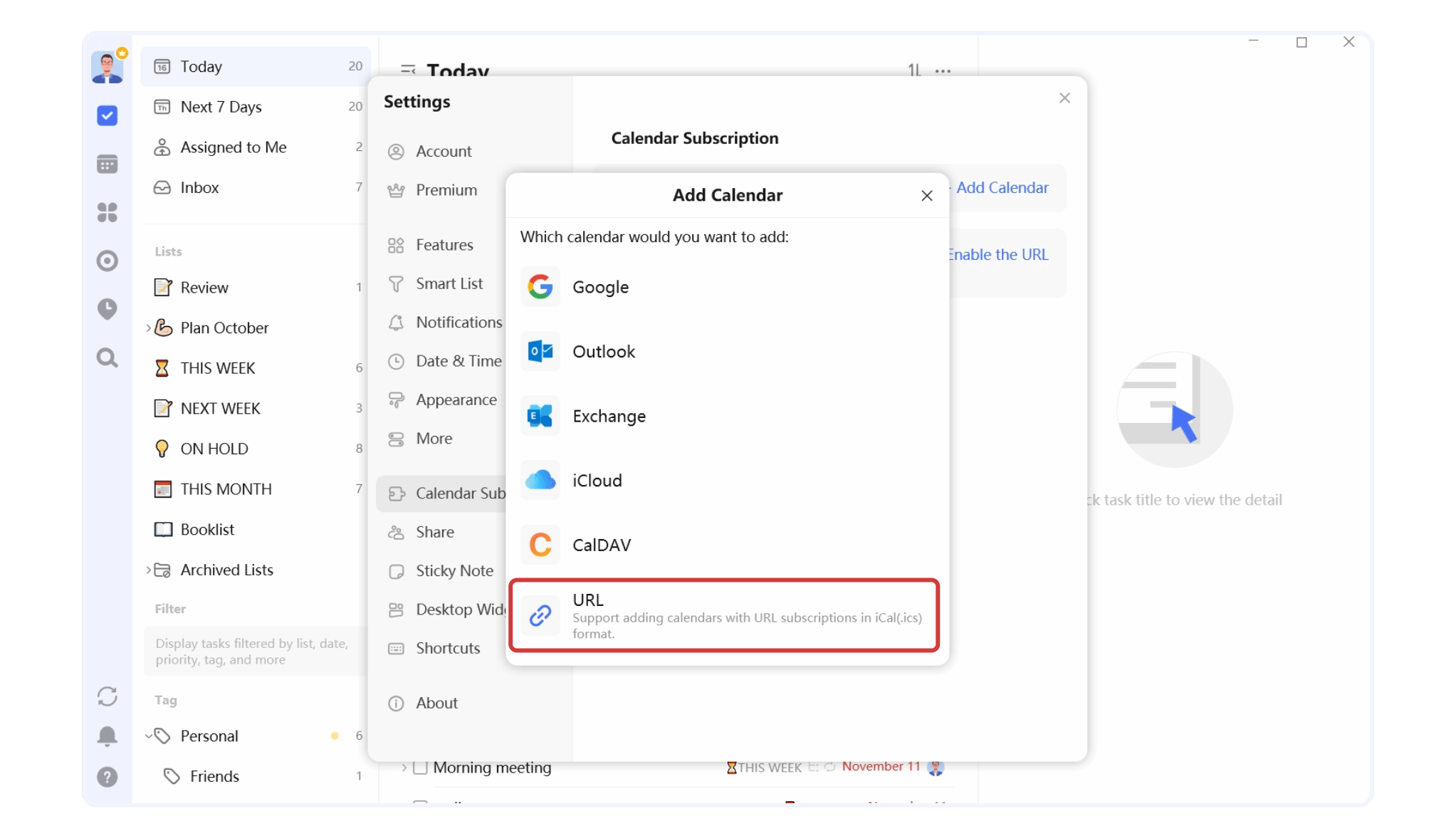Click the user profile avatar
Screen dimensions: 1456x831
(108, 68)
